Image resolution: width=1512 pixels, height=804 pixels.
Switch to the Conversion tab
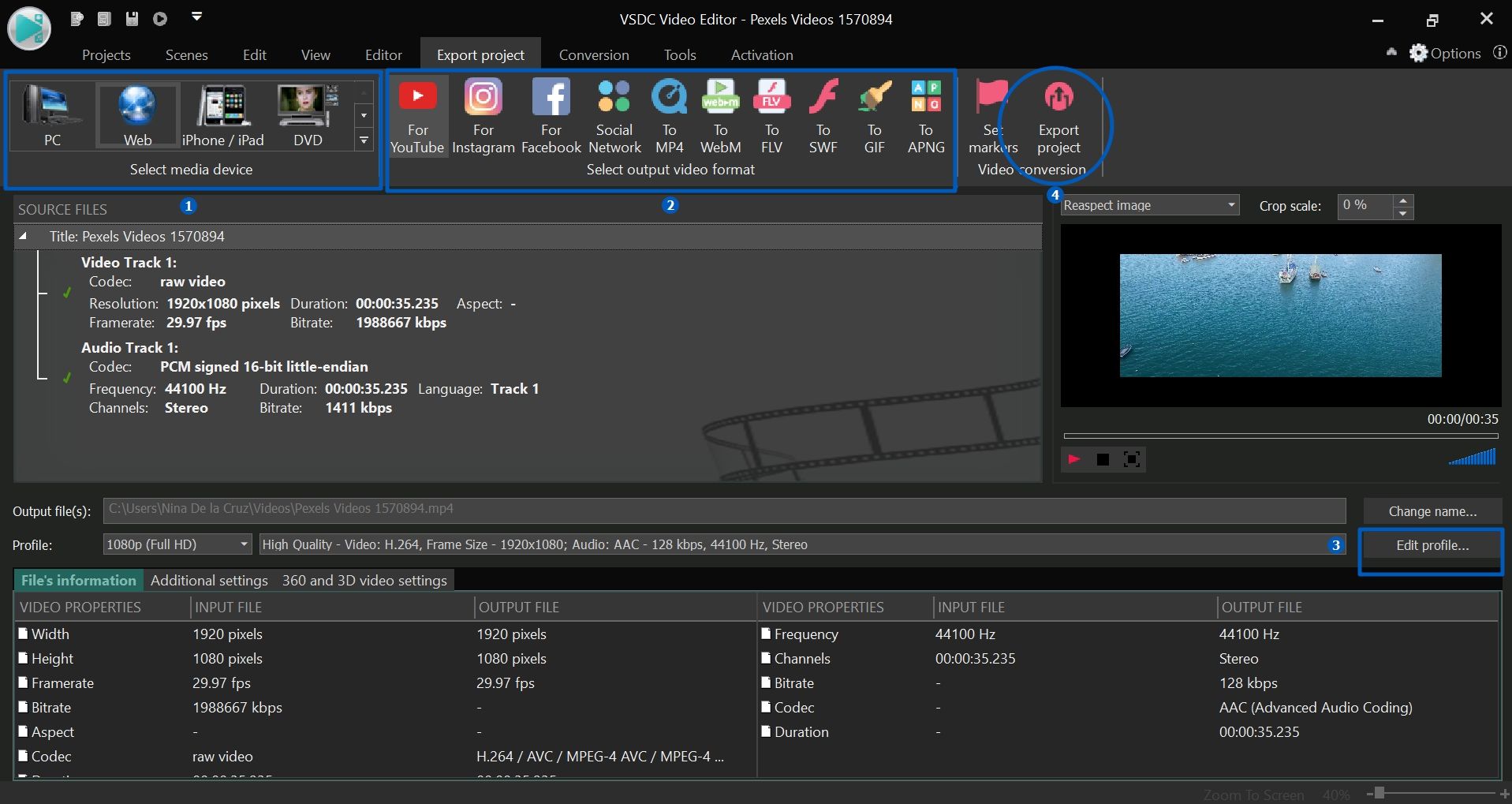point(594,54)
